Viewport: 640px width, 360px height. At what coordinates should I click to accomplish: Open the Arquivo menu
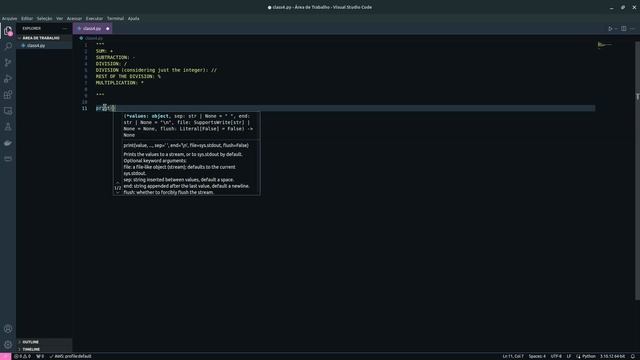pyautogui.click(x=9, y=18)
